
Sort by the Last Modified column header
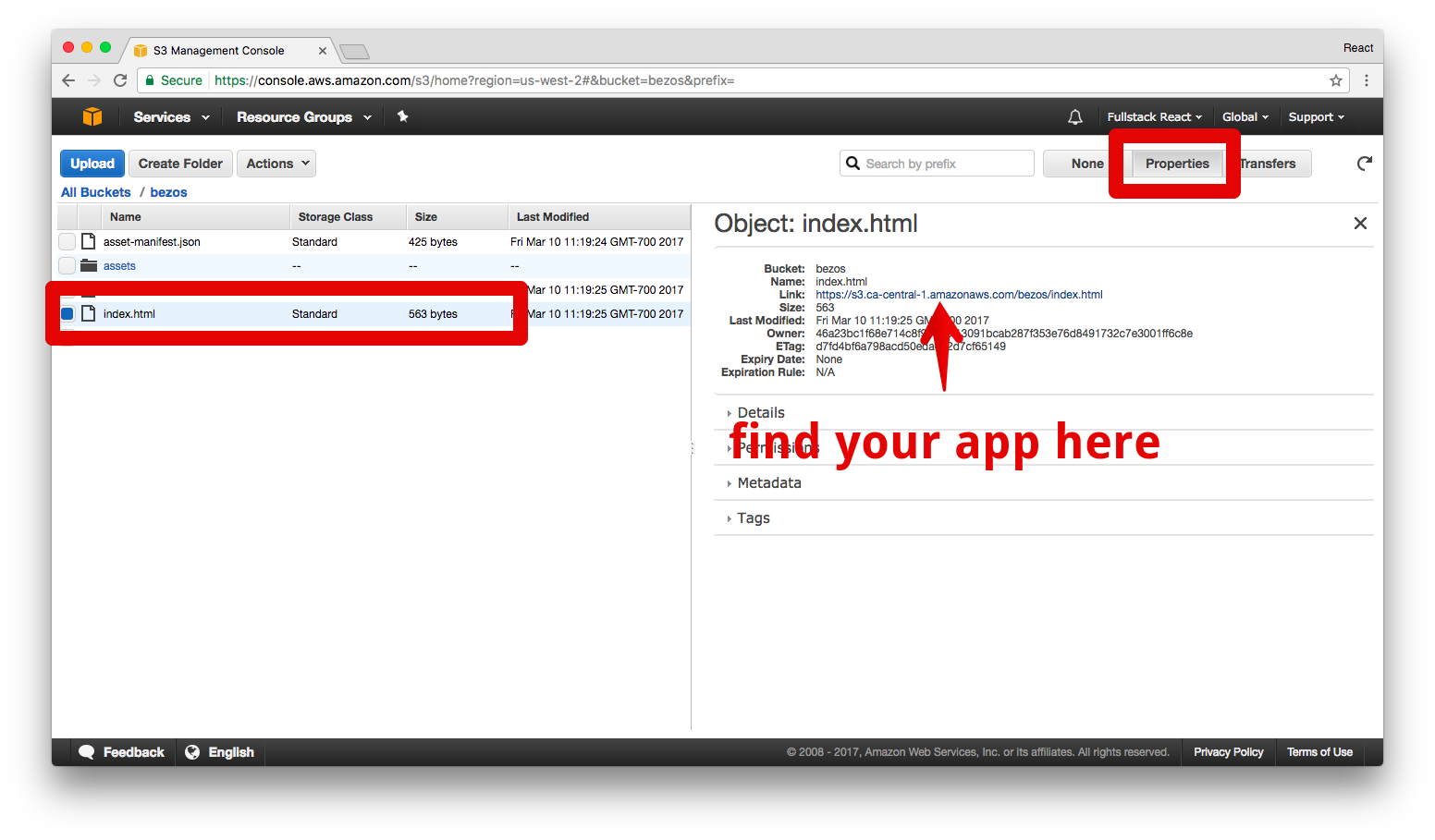coord(599,217)
